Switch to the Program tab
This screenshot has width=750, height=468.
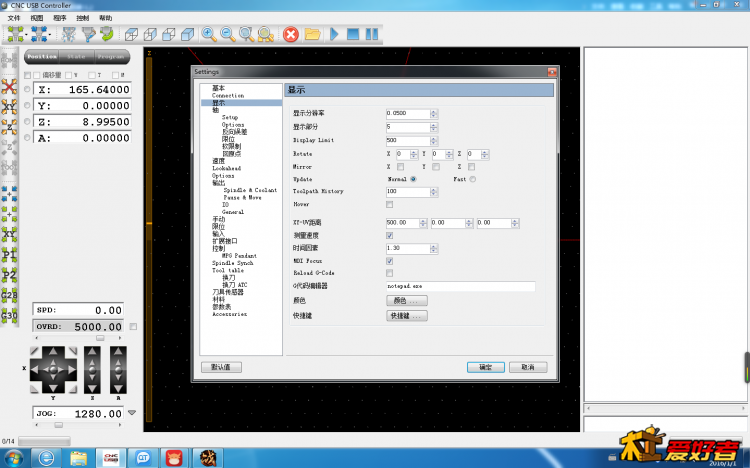112,56
